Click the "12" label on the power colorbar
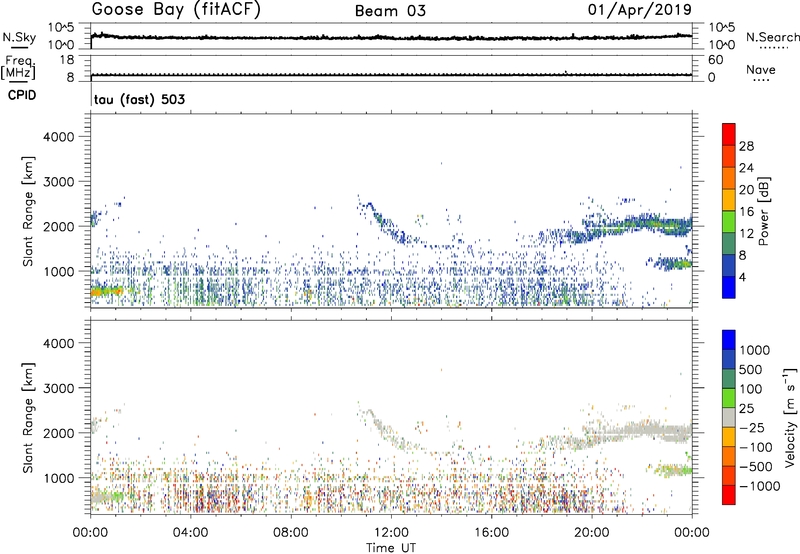Screen dimensions: 800x554 tap(746, 234)
